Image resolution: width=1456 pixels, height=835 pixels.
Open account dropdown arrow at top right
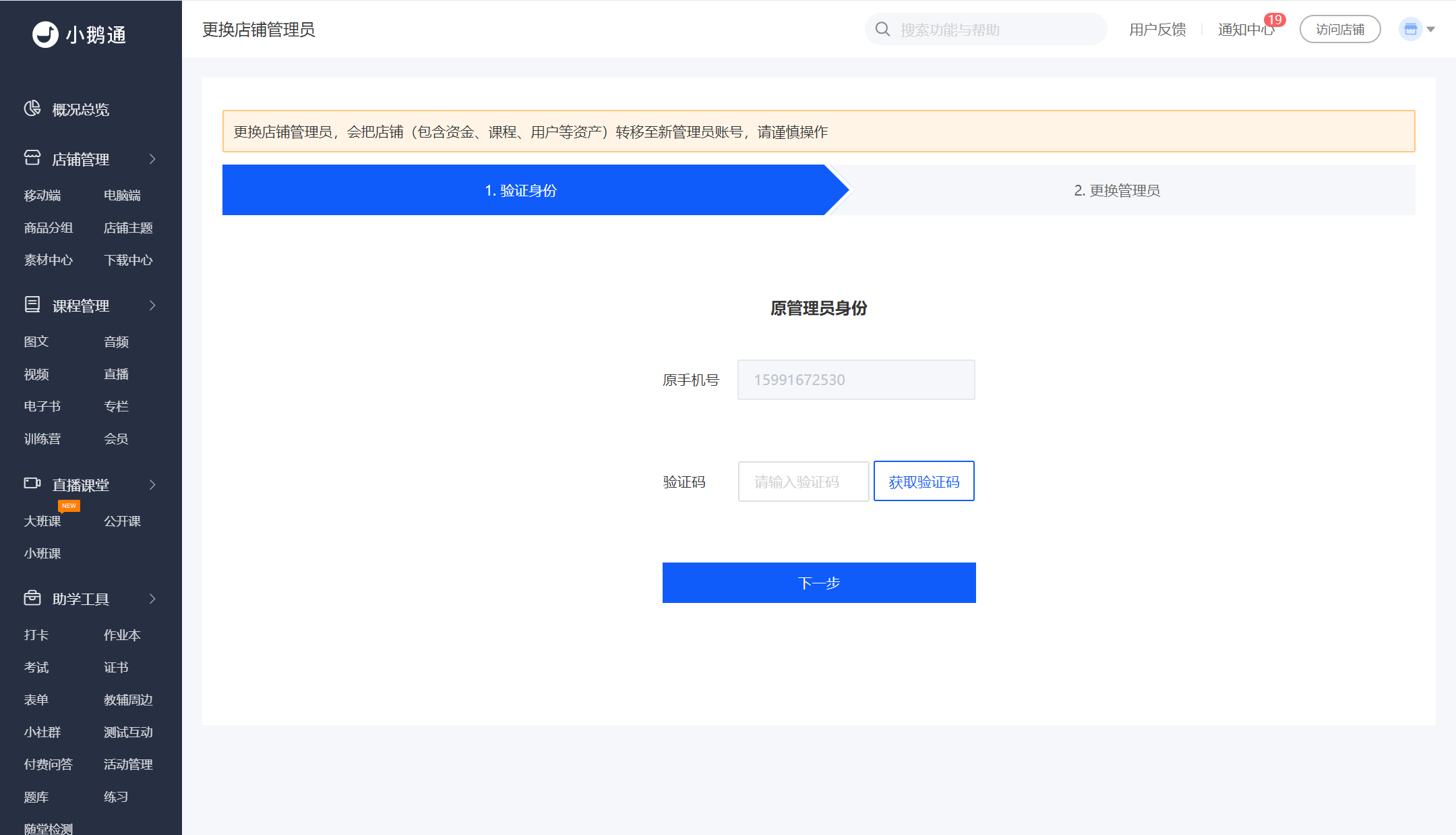(x=1431, y=29)
